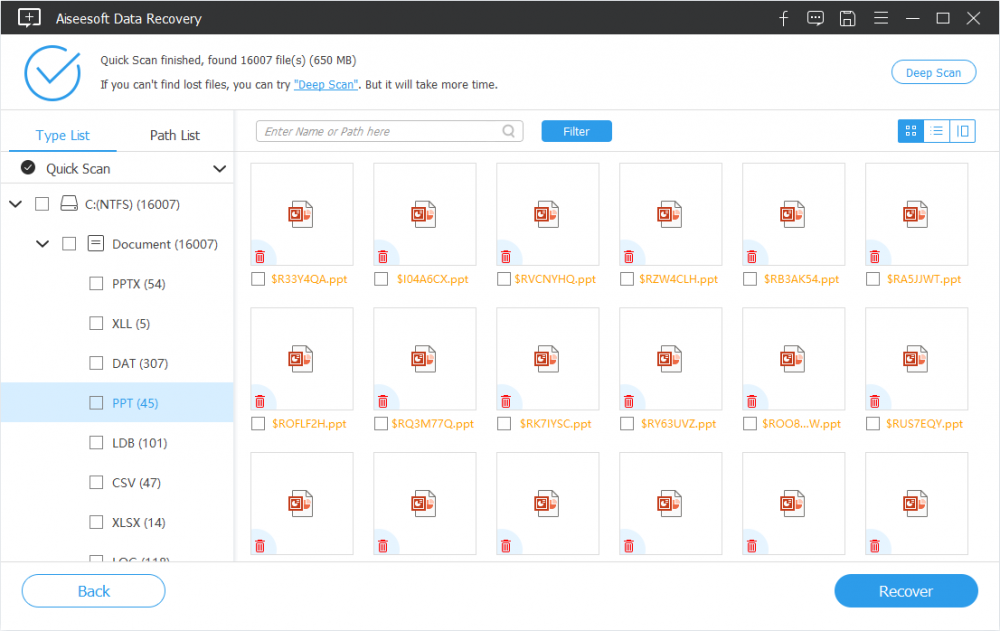Click the "Deep Scan" hyperlink
Viewport: 1000px width, 631px height.
(324, 85)
